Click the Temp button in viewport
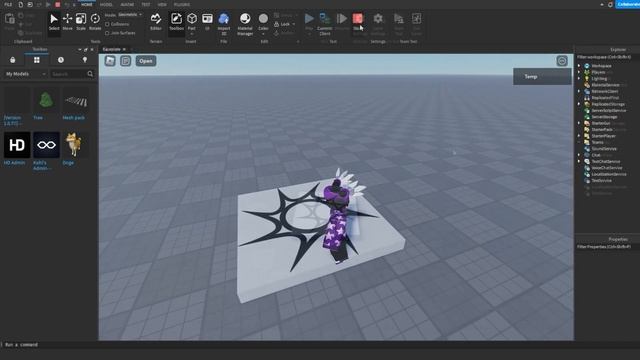 click(542, 76)
